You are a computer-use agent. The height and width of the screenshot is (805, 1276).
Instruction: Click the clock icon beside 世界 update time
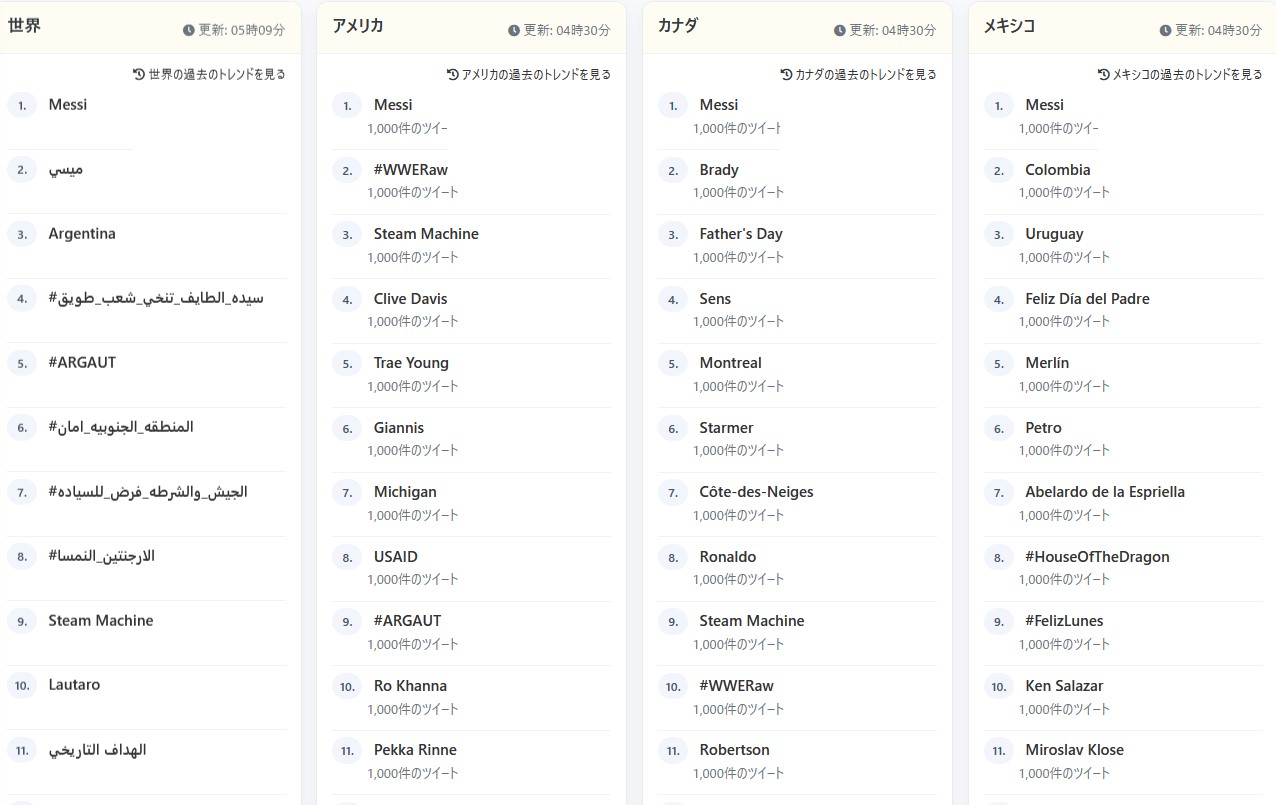(189, 31)
